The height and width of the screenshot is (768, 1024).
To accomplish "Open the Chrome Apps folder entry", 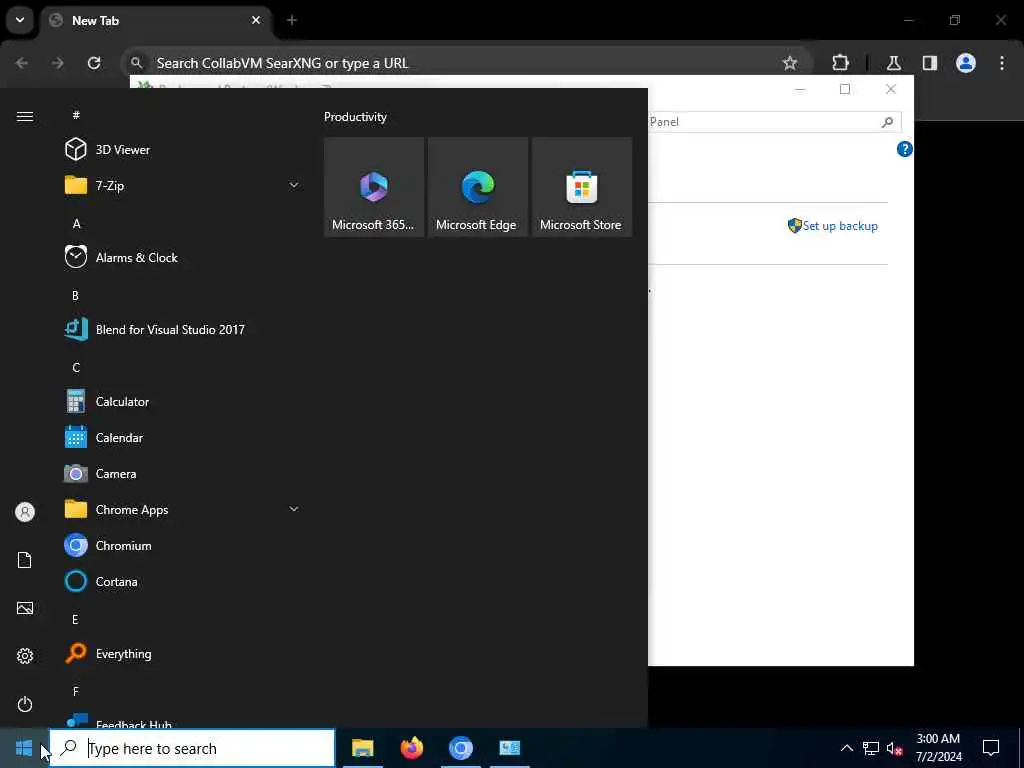I will 182,509.
